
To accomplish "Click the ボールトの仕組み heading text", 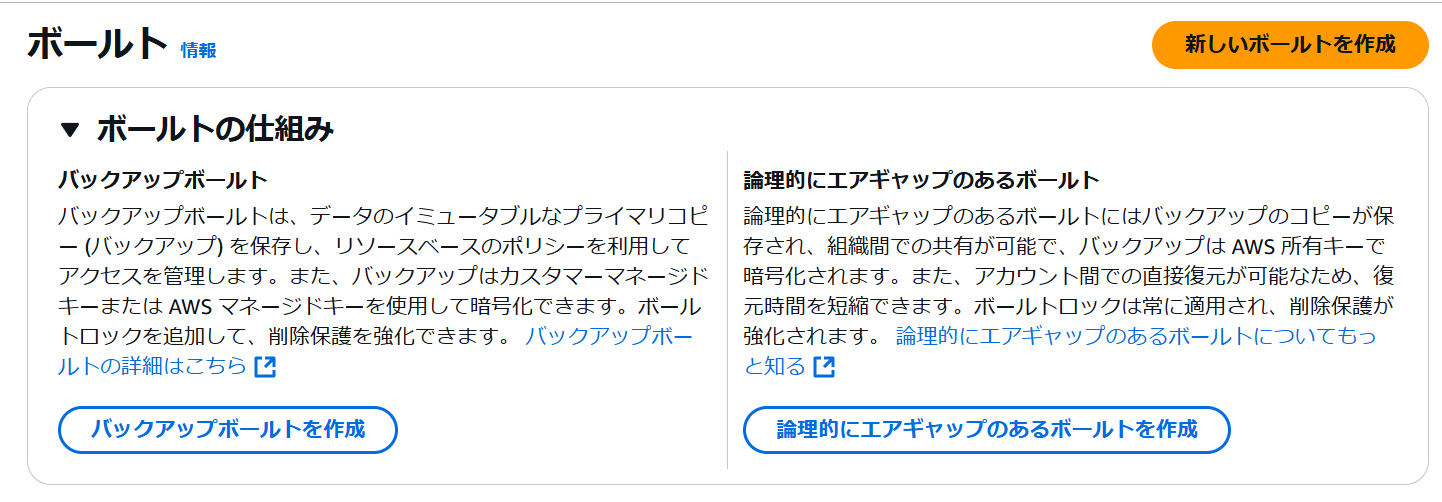I will coord(215,129).
